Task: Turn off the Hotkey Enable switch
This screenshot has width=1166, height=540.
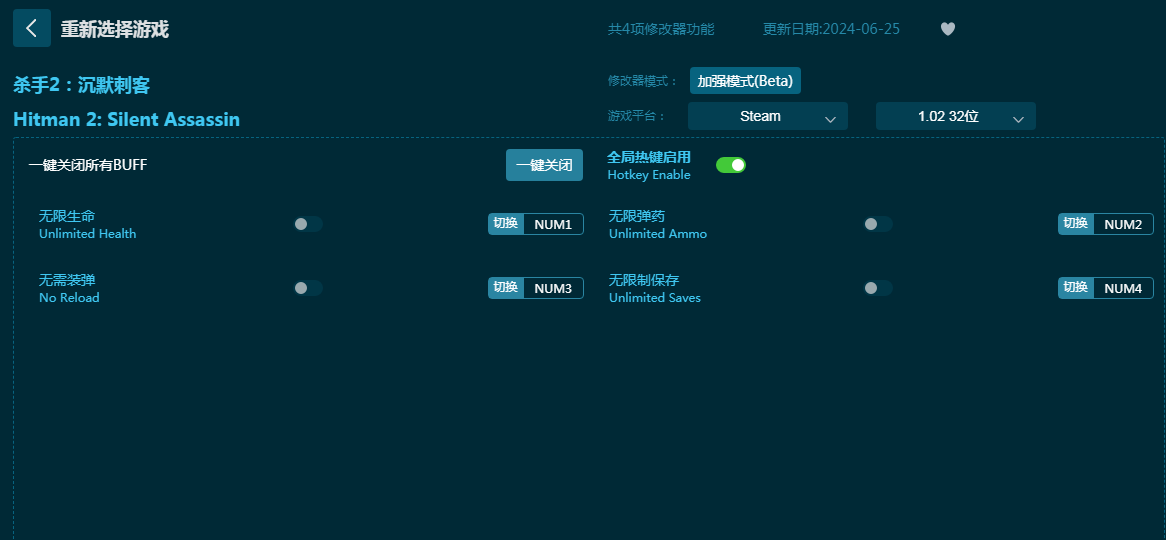Action: (731, 165)
